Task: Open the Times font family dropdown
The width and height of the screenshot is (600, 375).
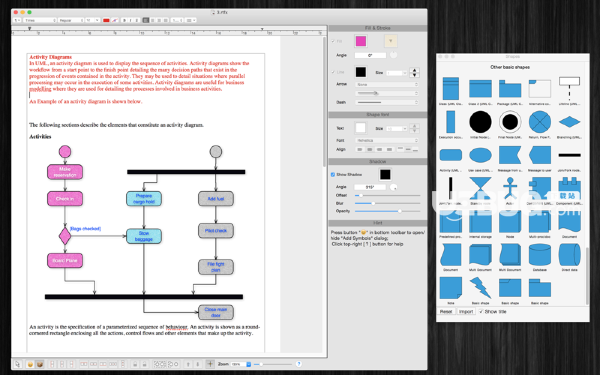Action: pos(40,20)
